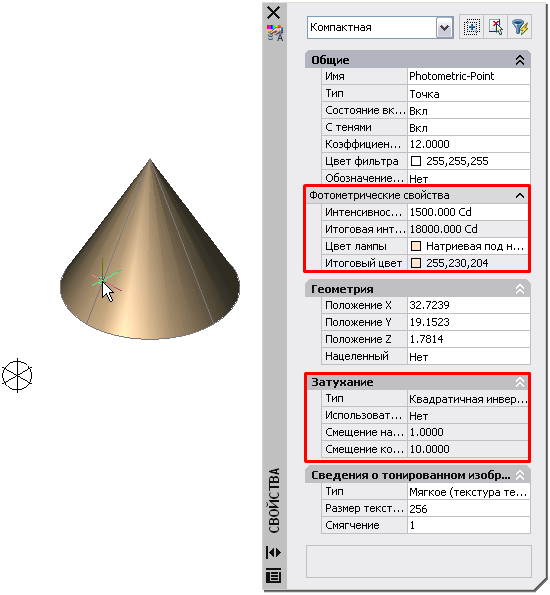Click the colorful properties icon below the X

click(x=275, y=33)
